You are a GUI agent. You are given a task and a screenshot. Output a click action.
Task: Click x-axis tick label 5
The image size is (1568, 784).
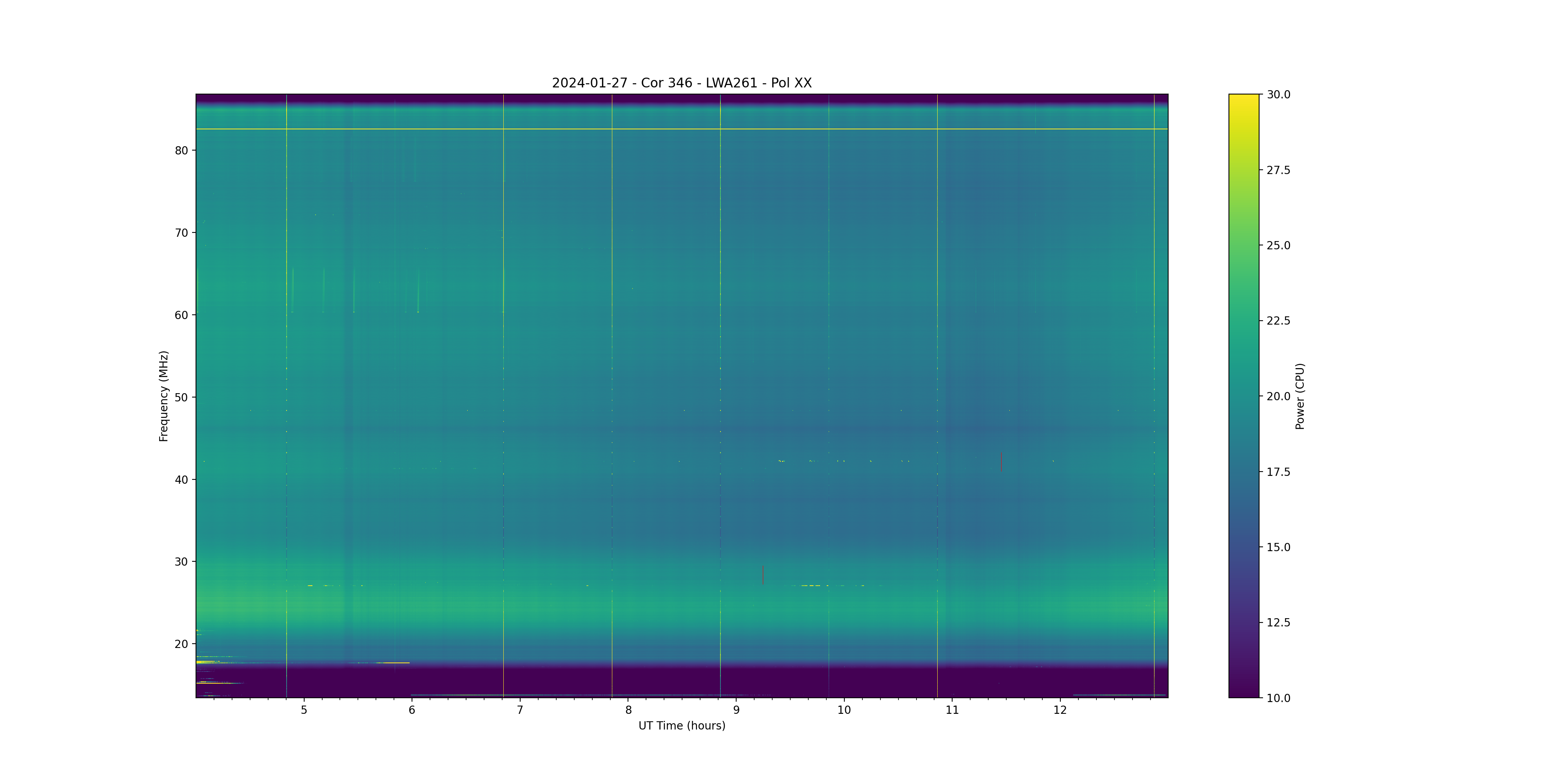tap(304, 710)
